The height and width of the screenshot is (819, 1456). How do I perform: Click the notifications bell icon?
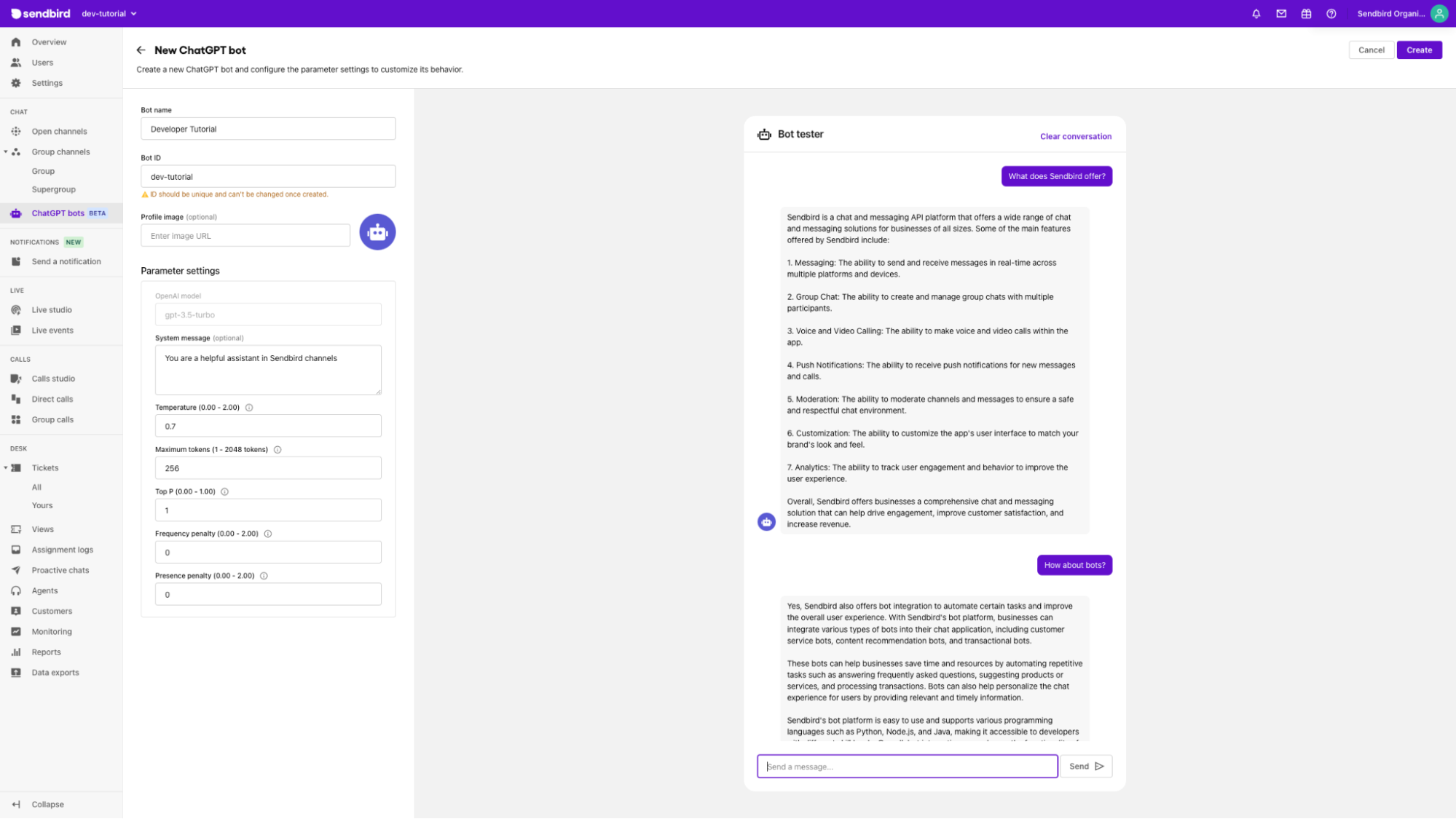tap(1256, 14)
